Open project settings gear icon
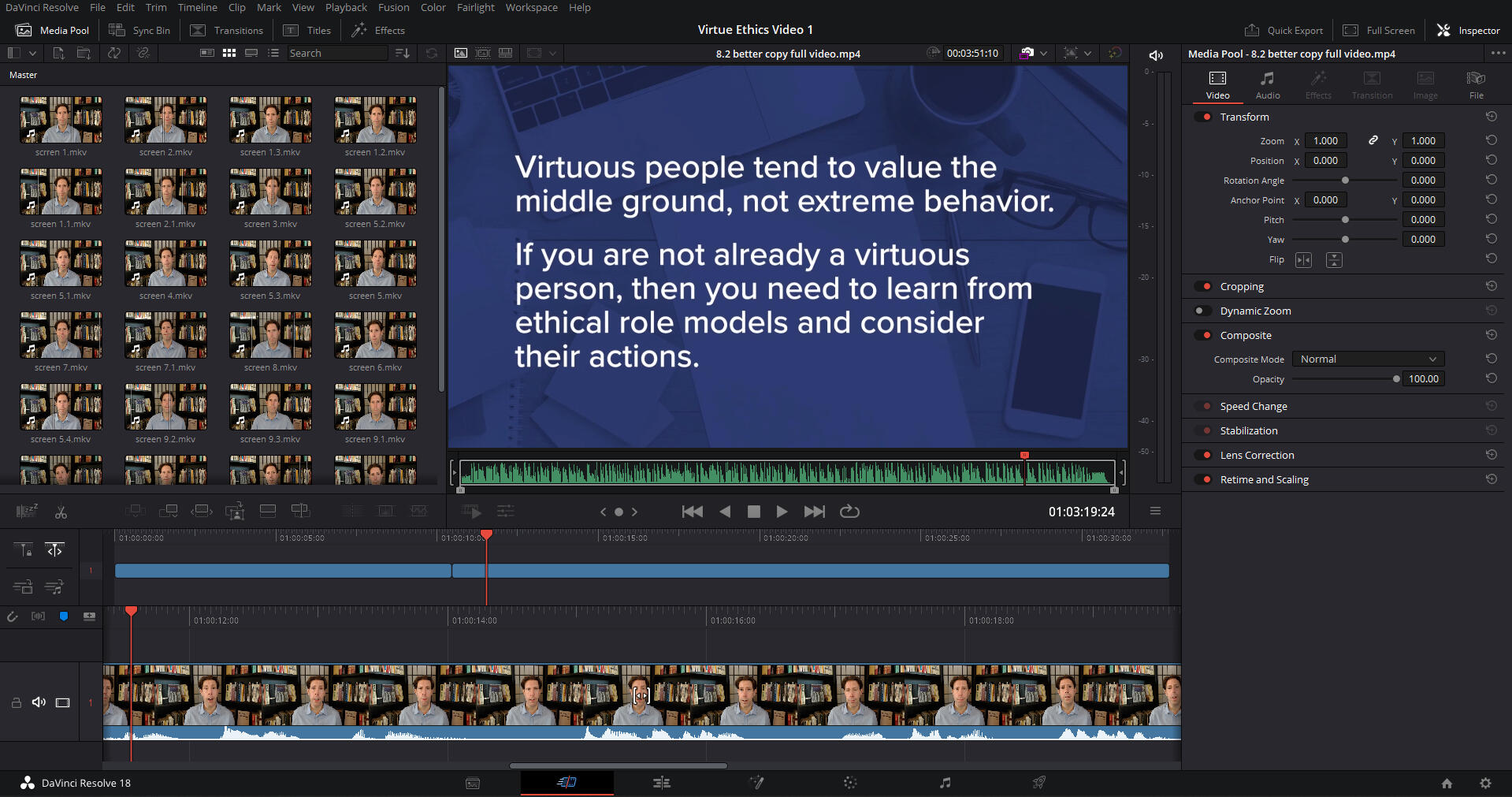The image size is (1512, 797). [1485, 783]
